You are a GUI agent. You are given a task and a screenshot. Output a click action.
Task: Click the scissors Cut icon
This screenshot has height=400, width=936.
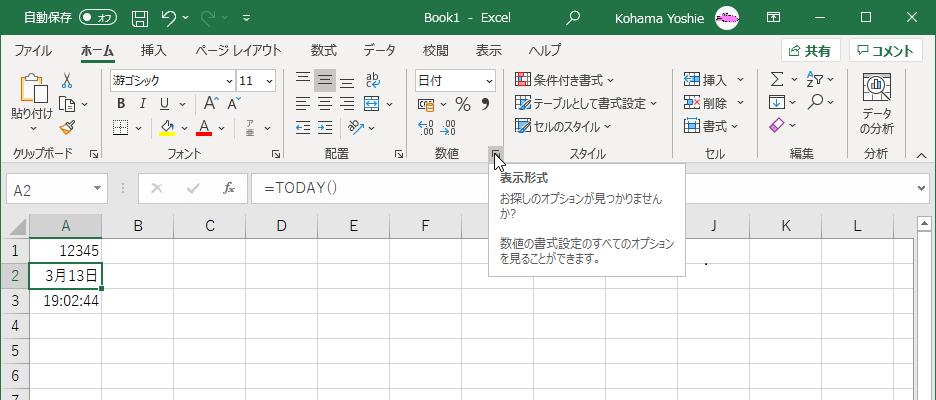[67, 80]
